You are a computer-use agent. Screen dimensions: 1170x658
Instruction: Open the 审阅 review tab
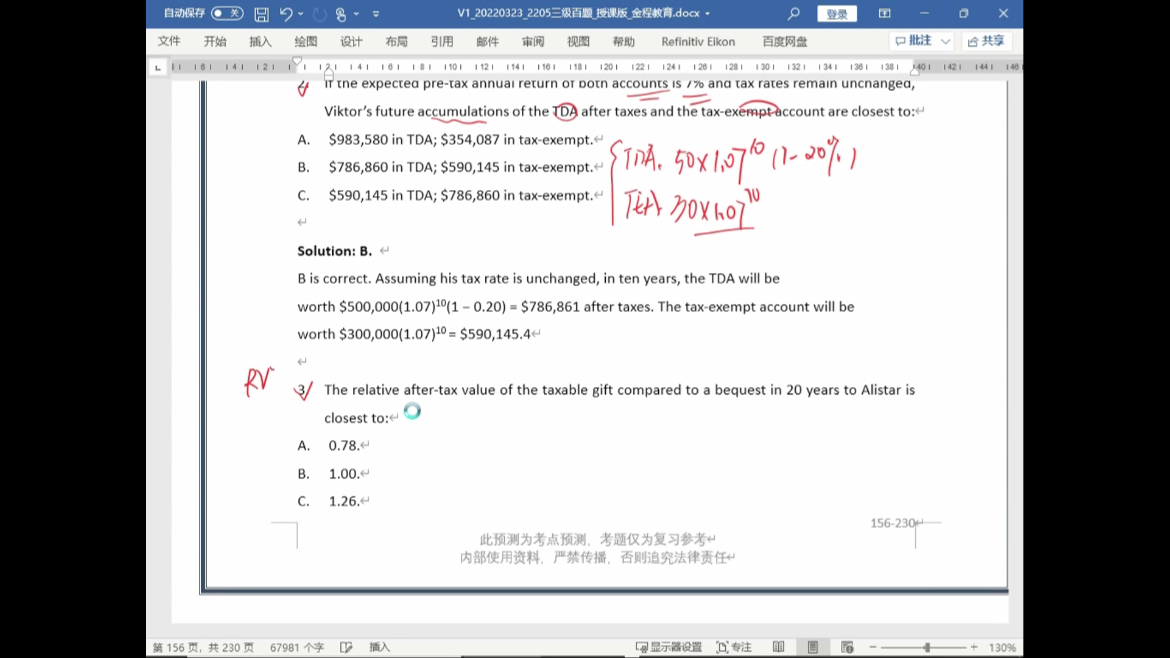click(533, 41)
